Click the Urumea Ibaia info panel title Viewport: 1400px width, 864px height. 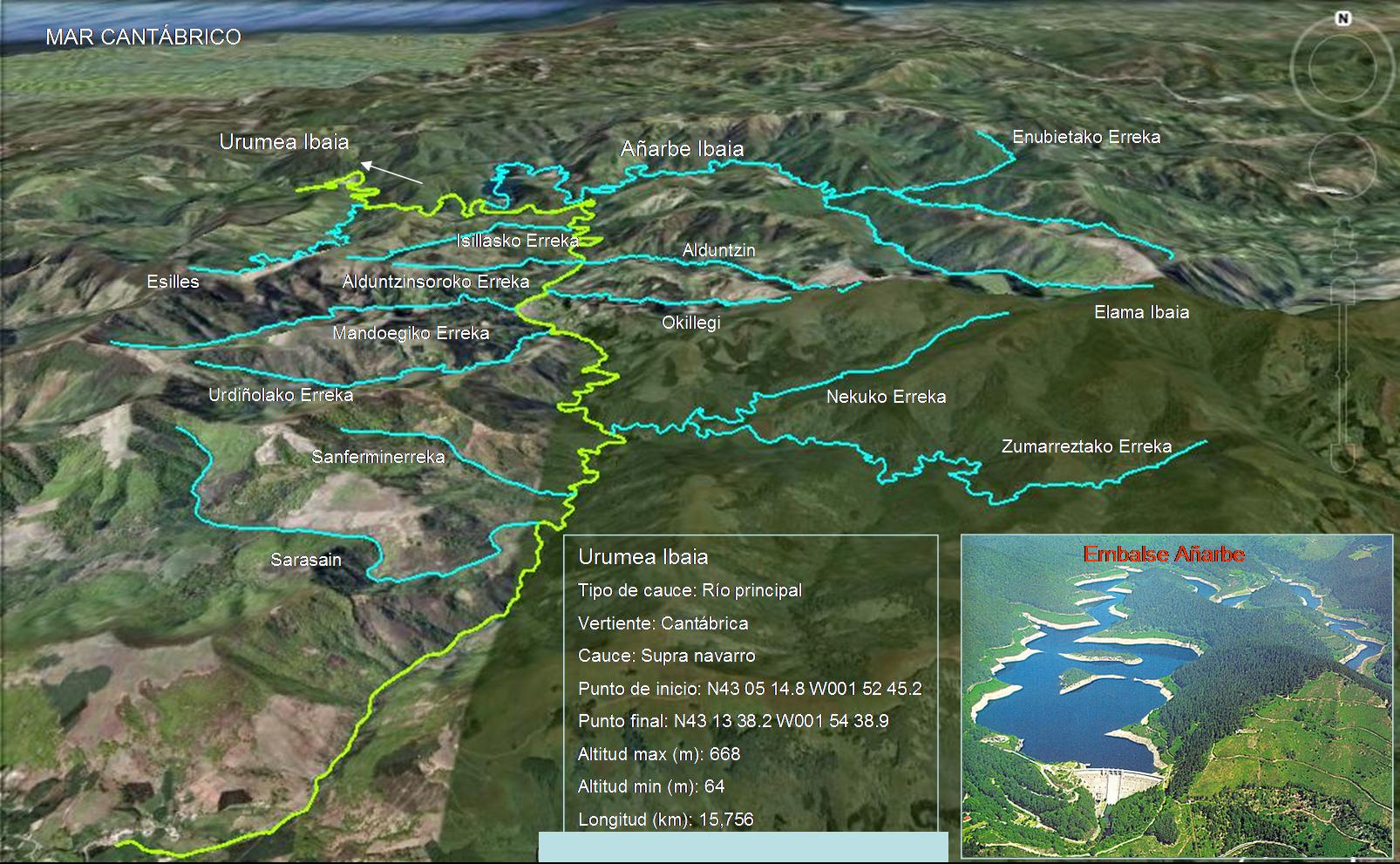pos(642,557)
